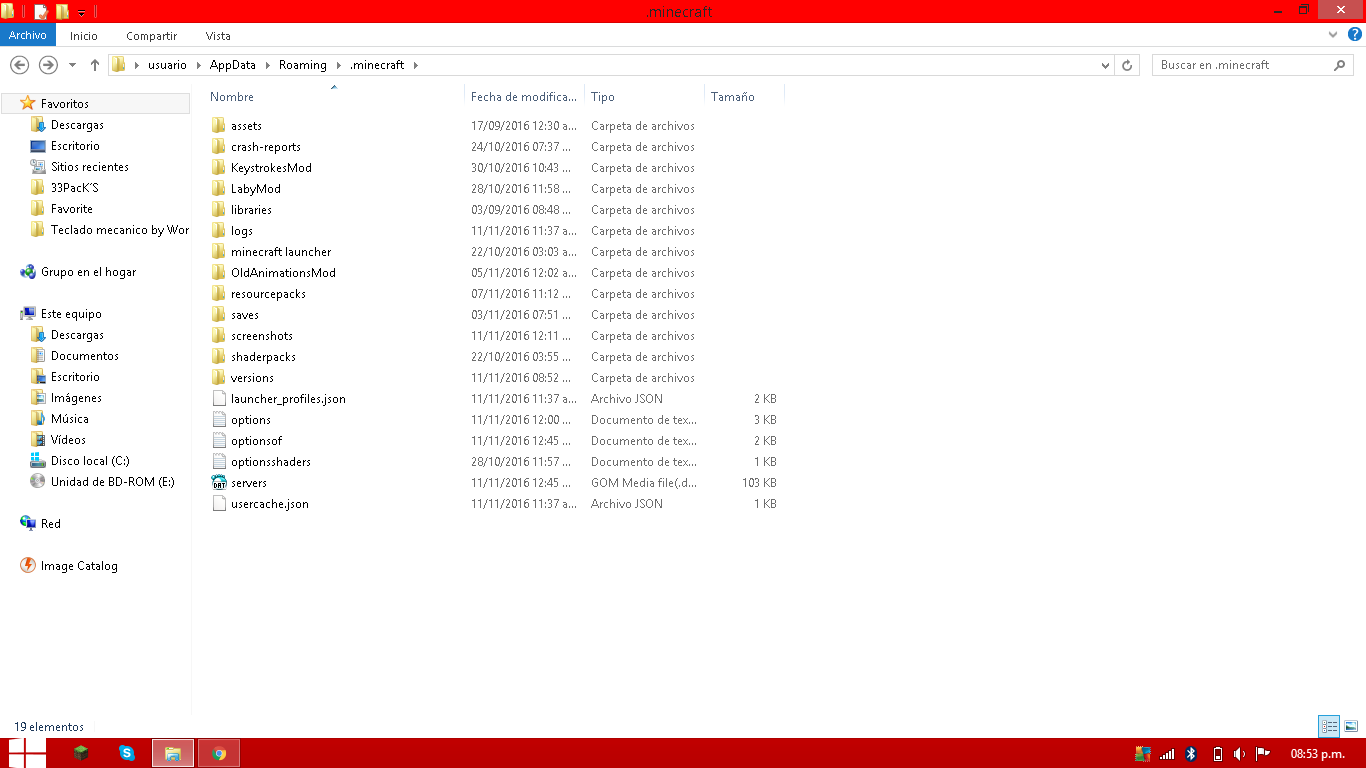Open Disco local (C:)

[x=90, y=461]
